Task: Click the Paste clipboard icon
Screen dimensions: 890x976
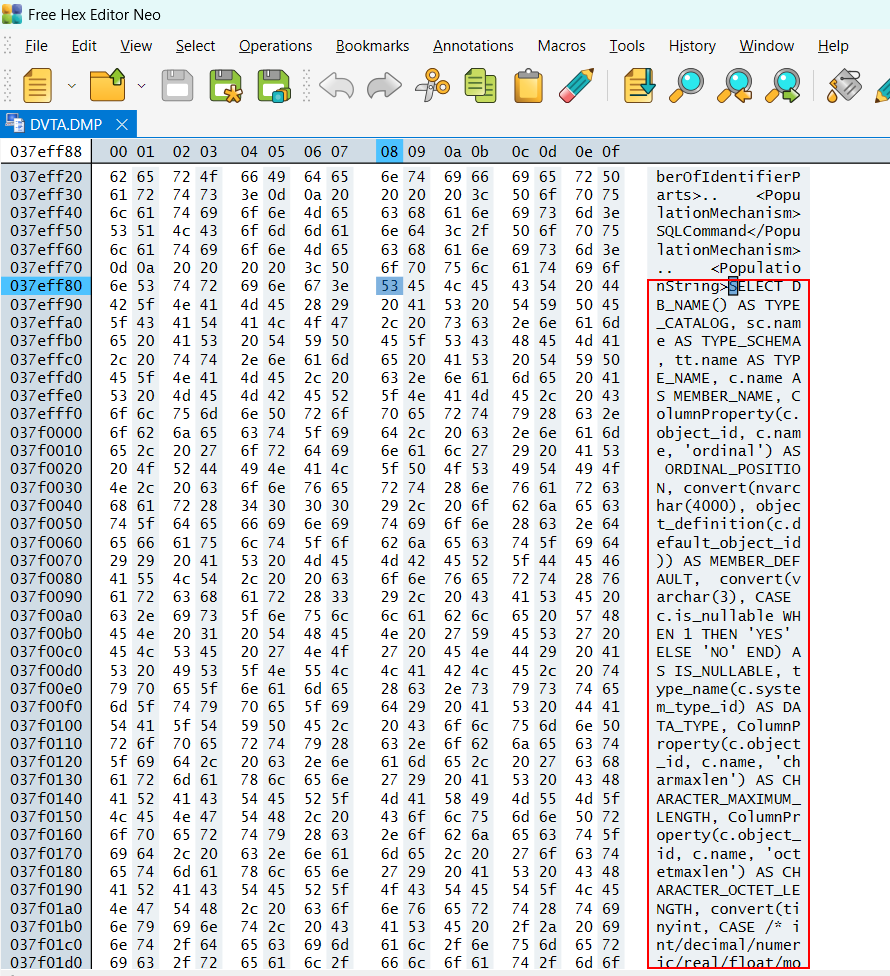Action: pyautogui.click(x=528, y=85)
